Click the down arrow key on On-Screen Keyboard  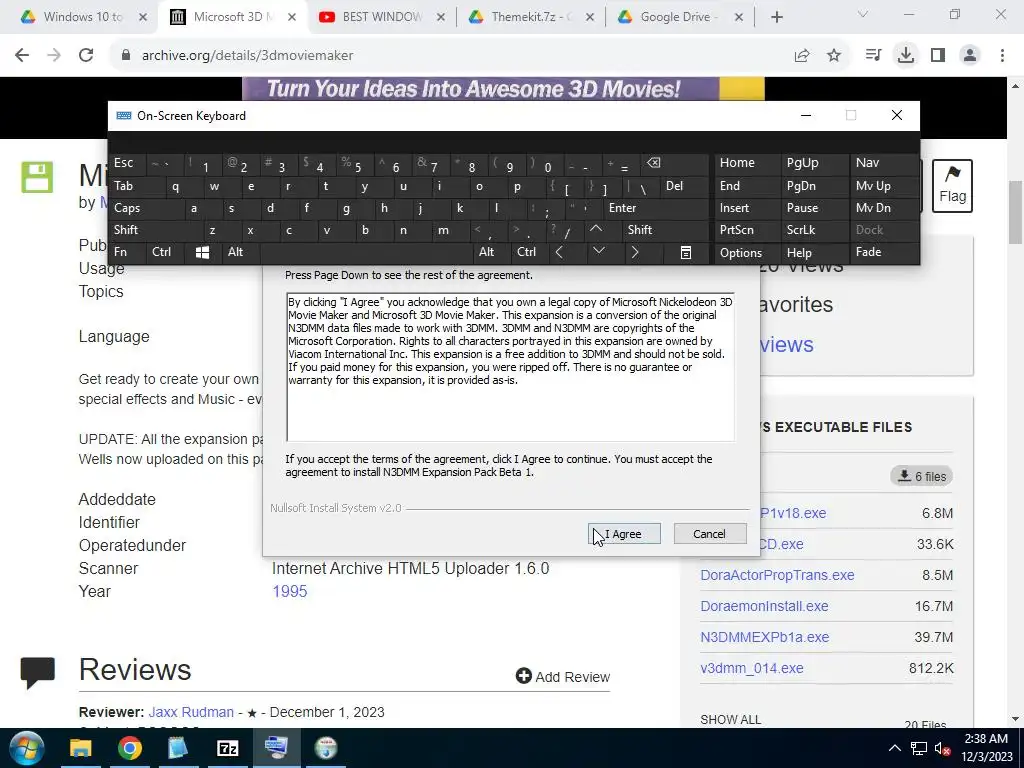pos(598,251)
